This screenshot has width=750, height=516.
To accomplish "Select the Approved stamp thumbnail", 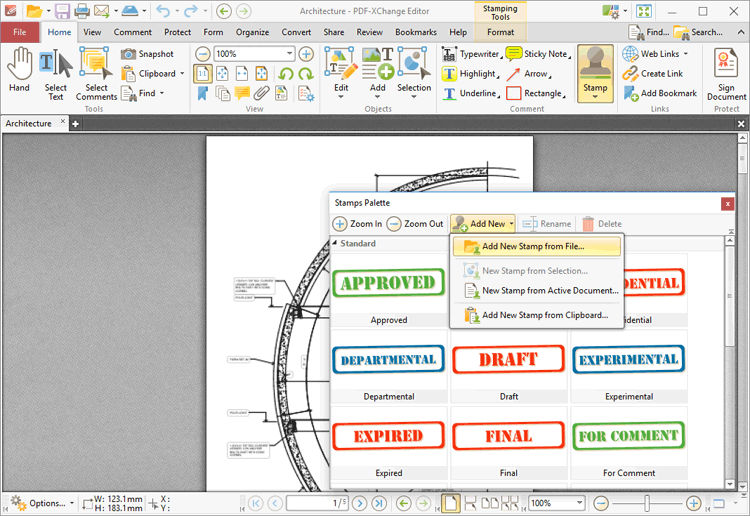I will pyautogui.click(x=388, y=290).
